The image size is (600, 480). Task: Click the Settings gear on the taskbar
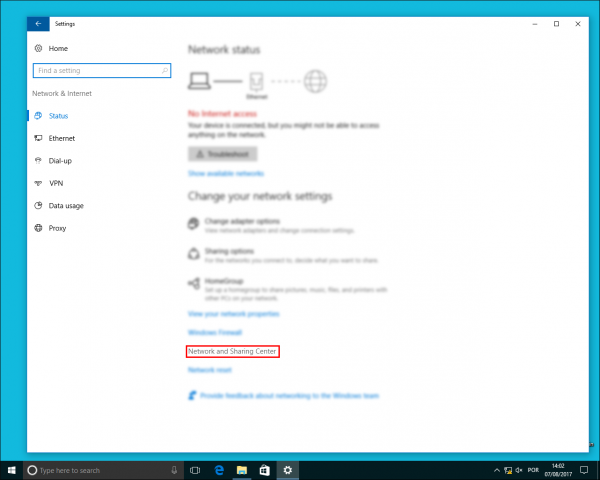click(287, 470)
